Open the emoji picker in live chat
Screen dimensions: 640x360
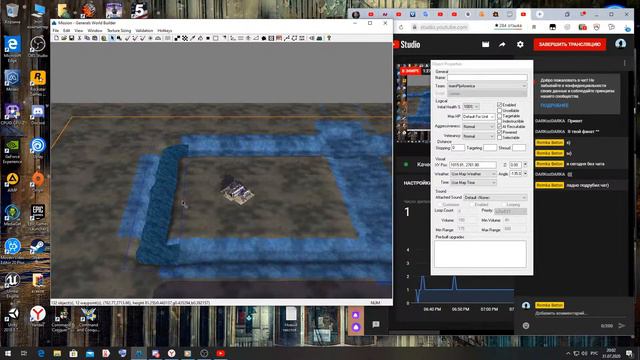pos(526,325)
